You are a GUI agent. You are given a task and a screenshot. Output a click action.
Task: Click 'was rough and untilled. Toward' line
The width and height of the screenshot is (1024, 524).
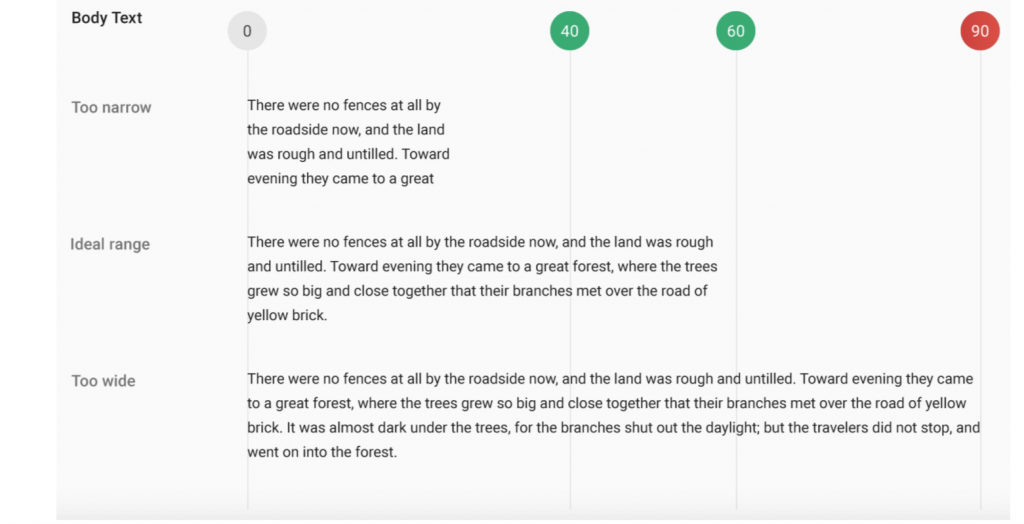pos(348,154)
